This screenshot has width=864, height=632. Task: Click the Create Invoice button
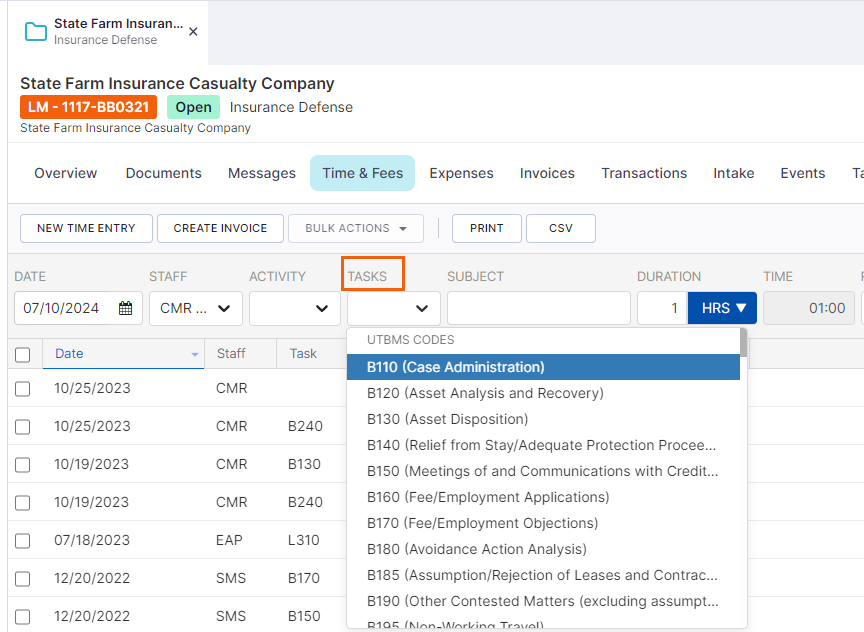coord(220,228)
